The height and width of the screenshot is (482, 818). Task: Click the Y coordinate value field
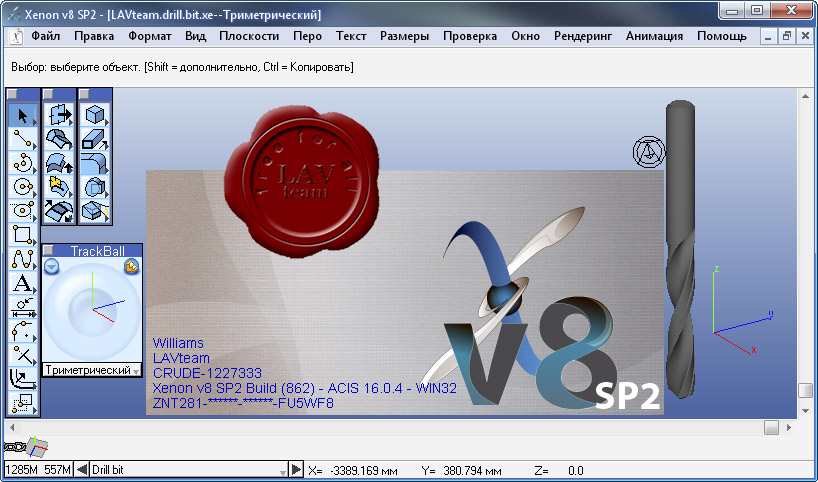click(472, 470)
